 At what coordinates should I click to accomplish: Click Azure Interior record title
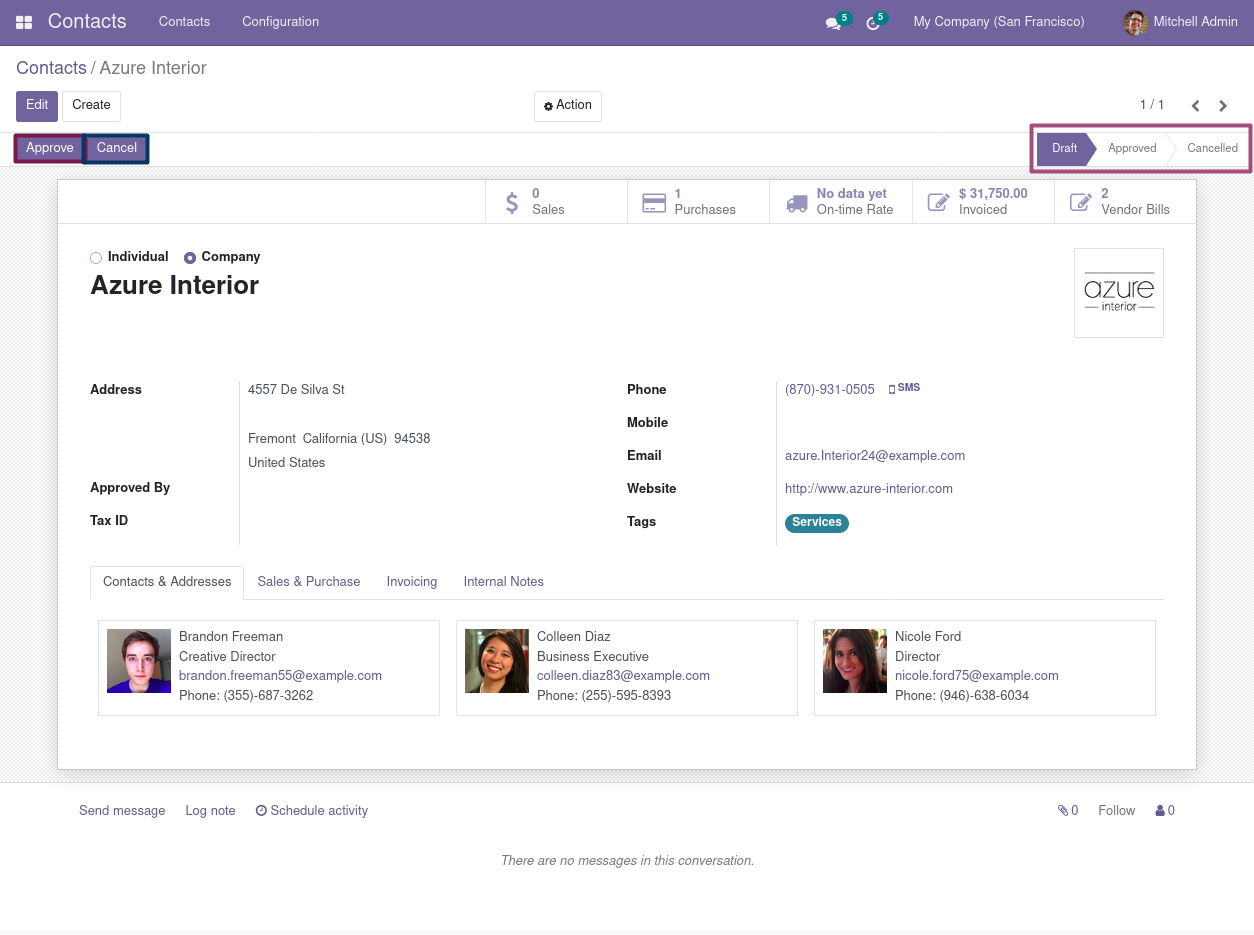[175, 286]
